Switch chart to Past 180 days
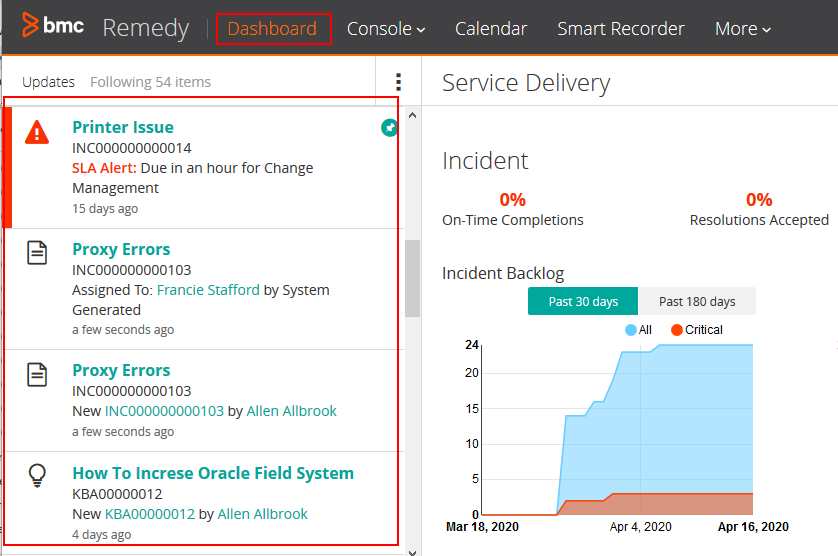This screenshot has height=556, width=838. point(697,301)
